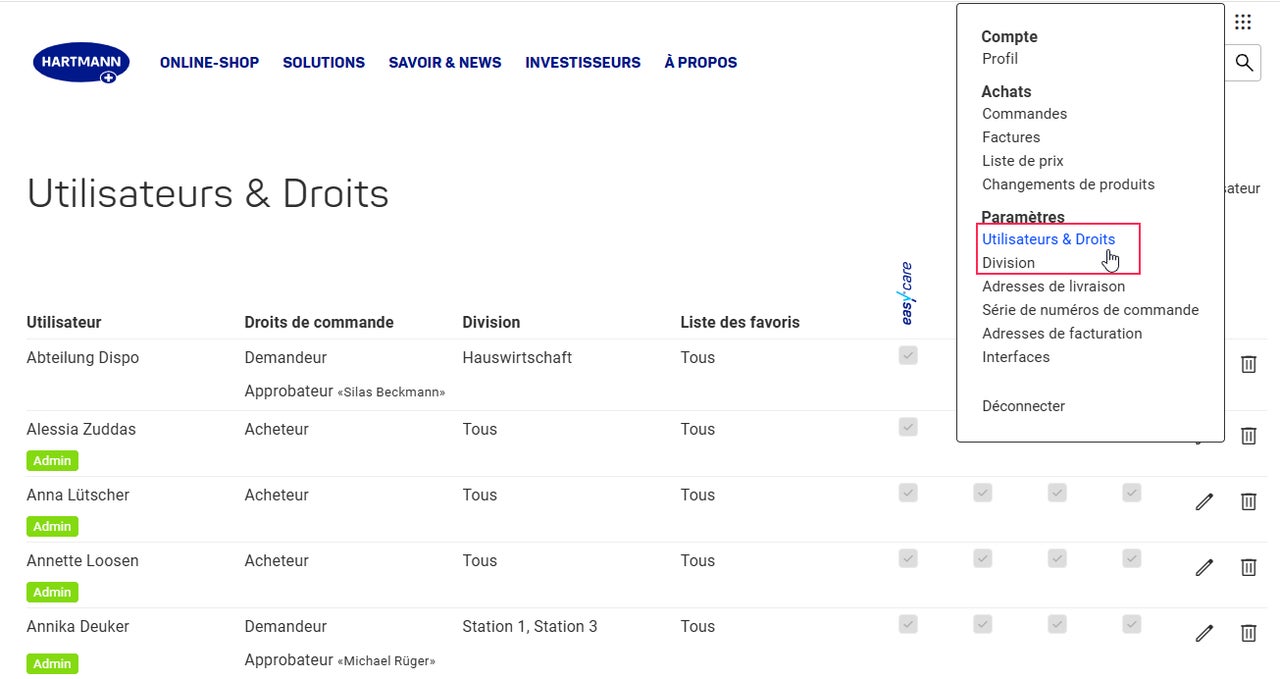1280x679 pixels.
Task: Click the Division column header
Action: point(491,322)
